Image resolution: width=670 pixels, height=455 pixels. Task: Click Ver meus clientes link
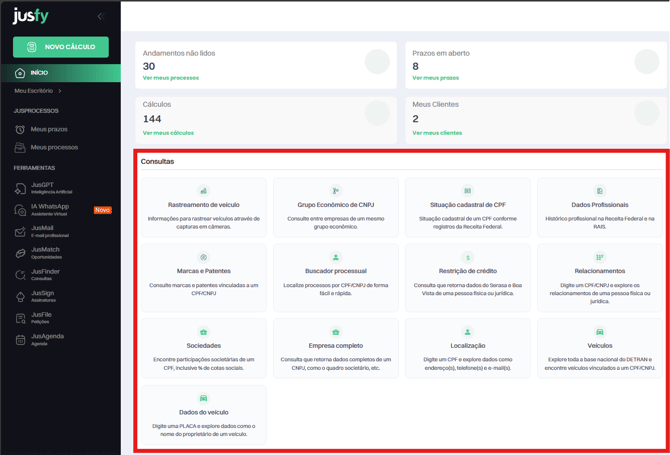click(437, 133)
